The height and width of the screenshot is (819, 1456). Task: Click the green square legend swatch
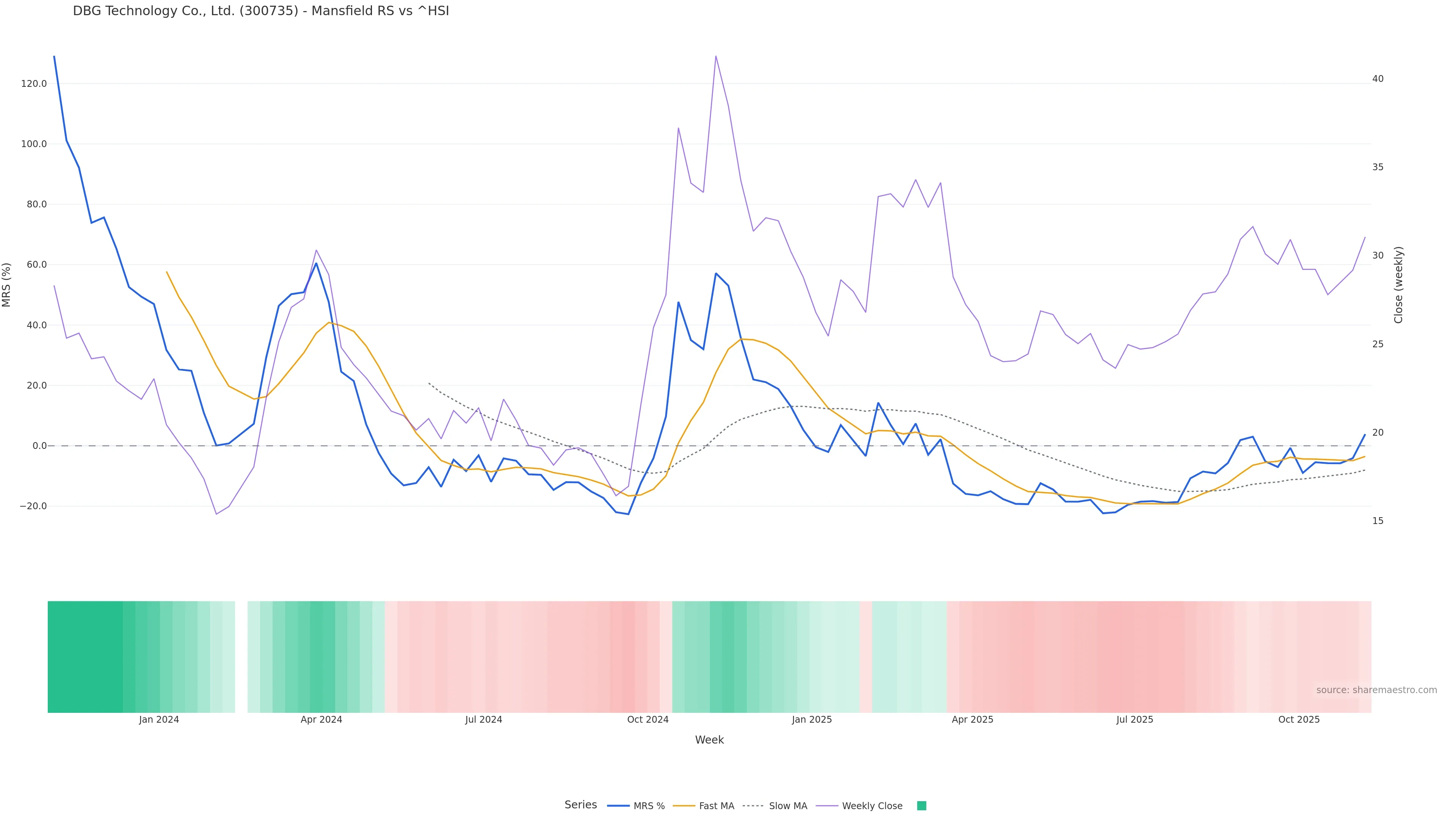pyautogui.click(x=921, y=806)
